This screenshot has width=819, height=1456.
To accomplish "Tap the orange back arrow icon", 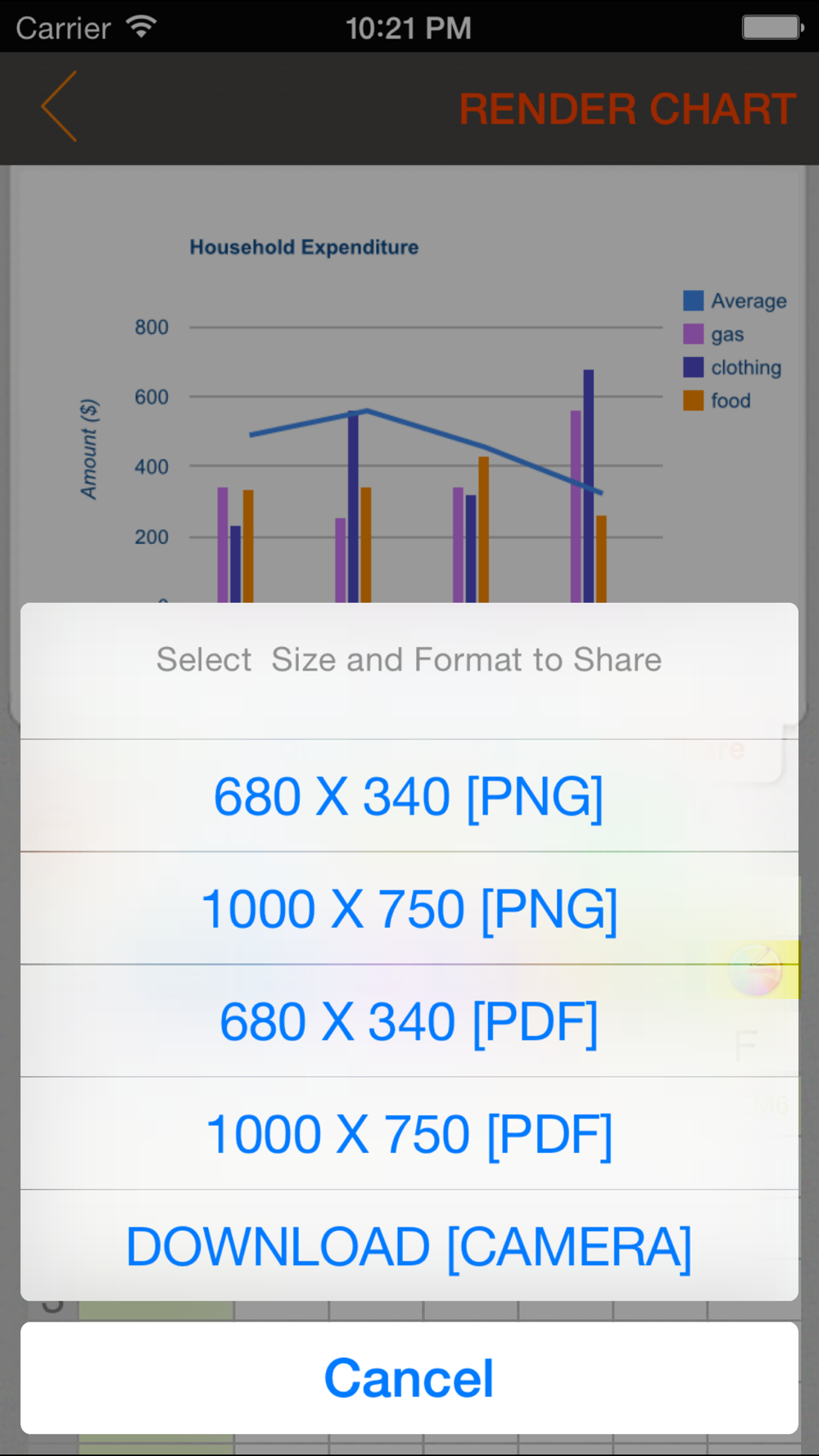I will pyautogui.click(x=59, y=106).
